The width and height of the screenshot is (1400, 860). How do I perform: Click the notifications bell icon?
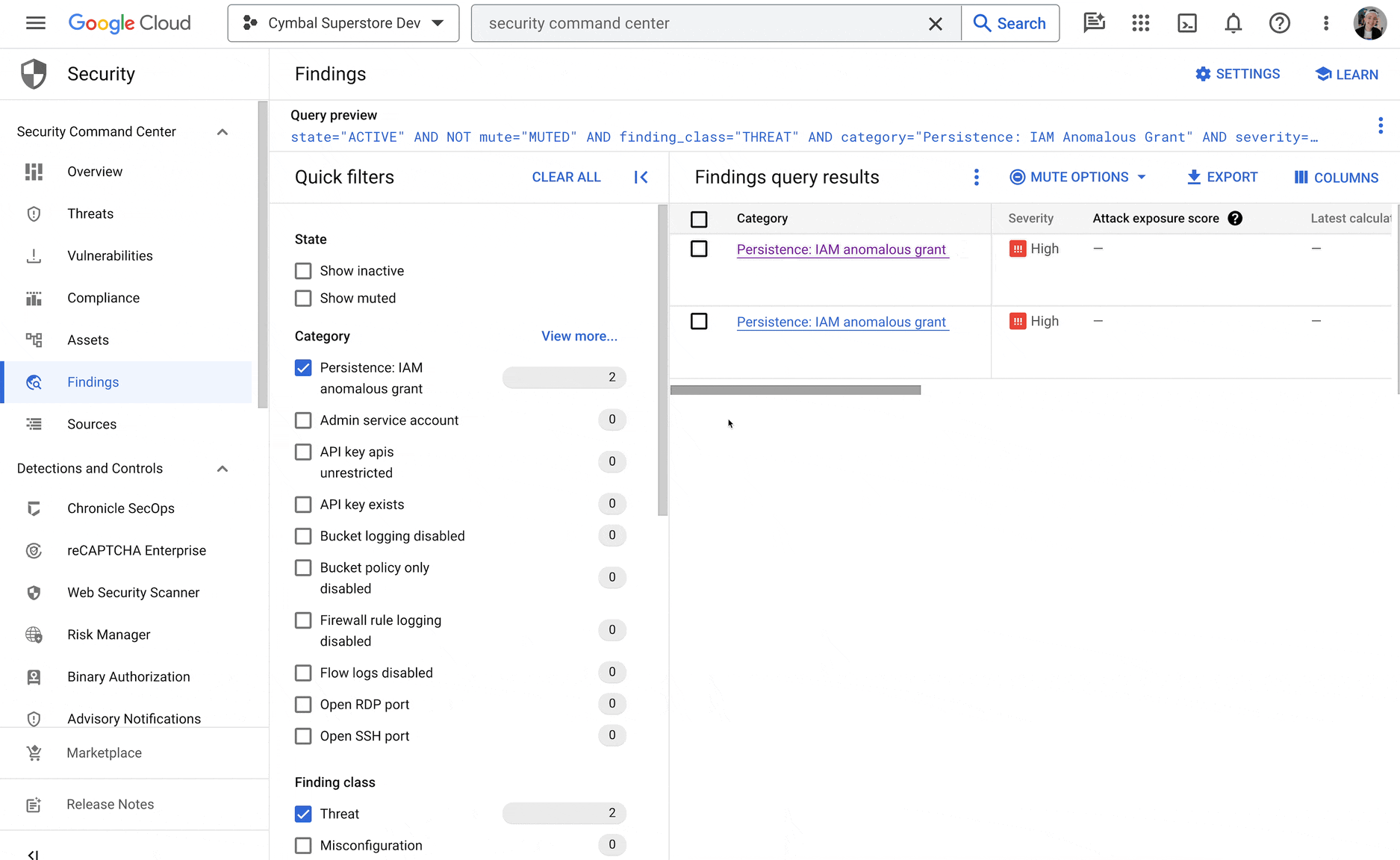pos(1233,23)
